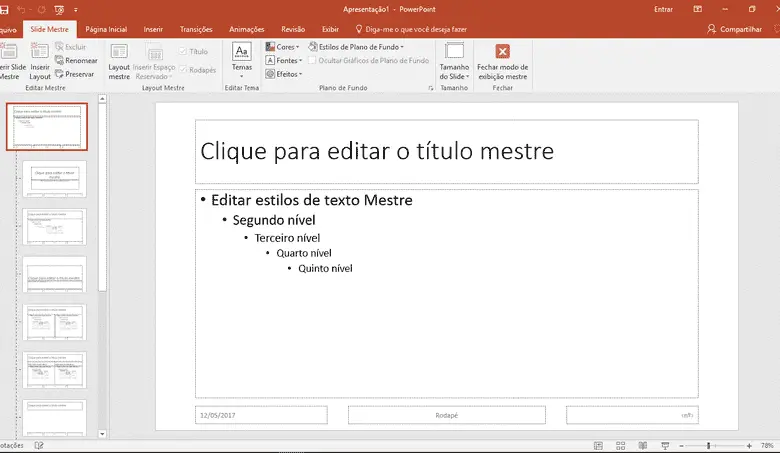Click thumbnail pane scroll down arrow
Viewport: 780px width, 453px height.
[102, 434]
